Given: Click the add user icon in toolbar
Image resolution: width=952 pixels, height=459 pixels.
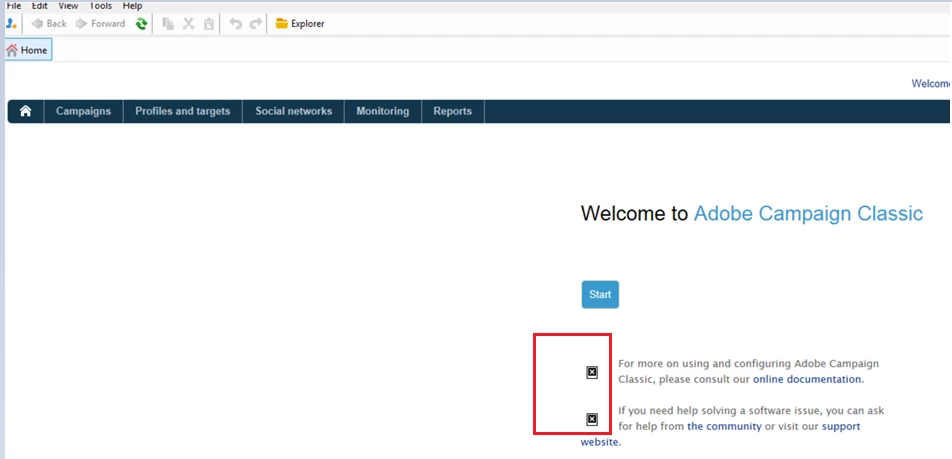Looking at the screenshot, I should point(11,24).
